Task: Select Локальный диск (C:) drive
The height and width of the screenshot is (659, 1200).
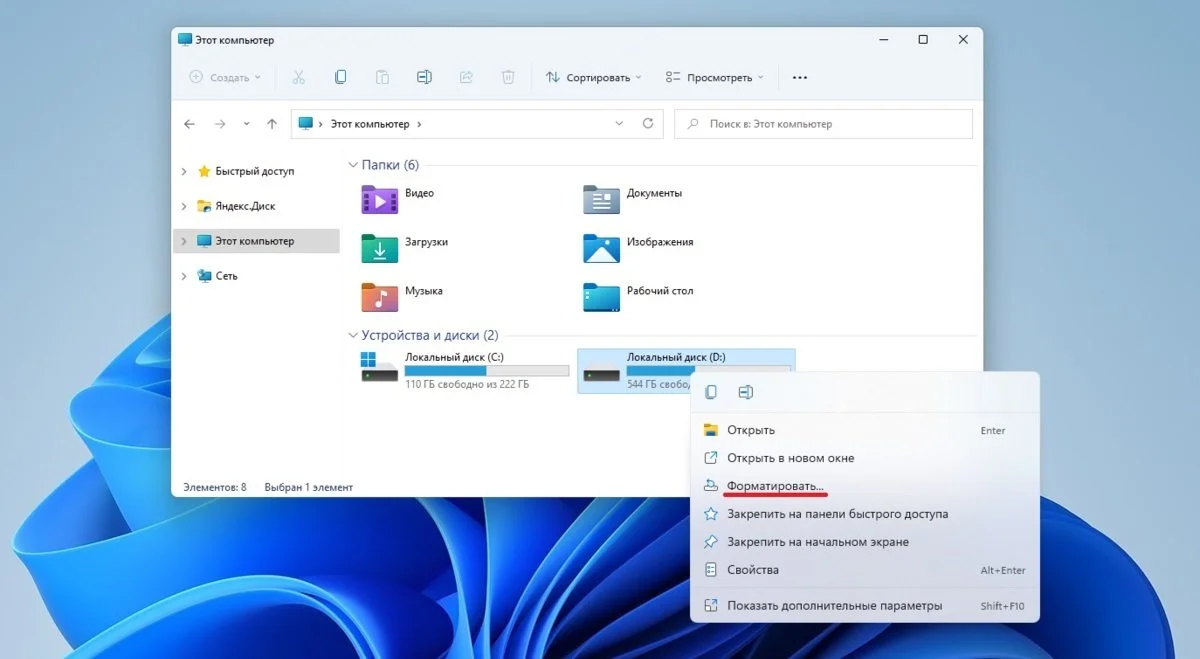Action: [x=465, y=370]
